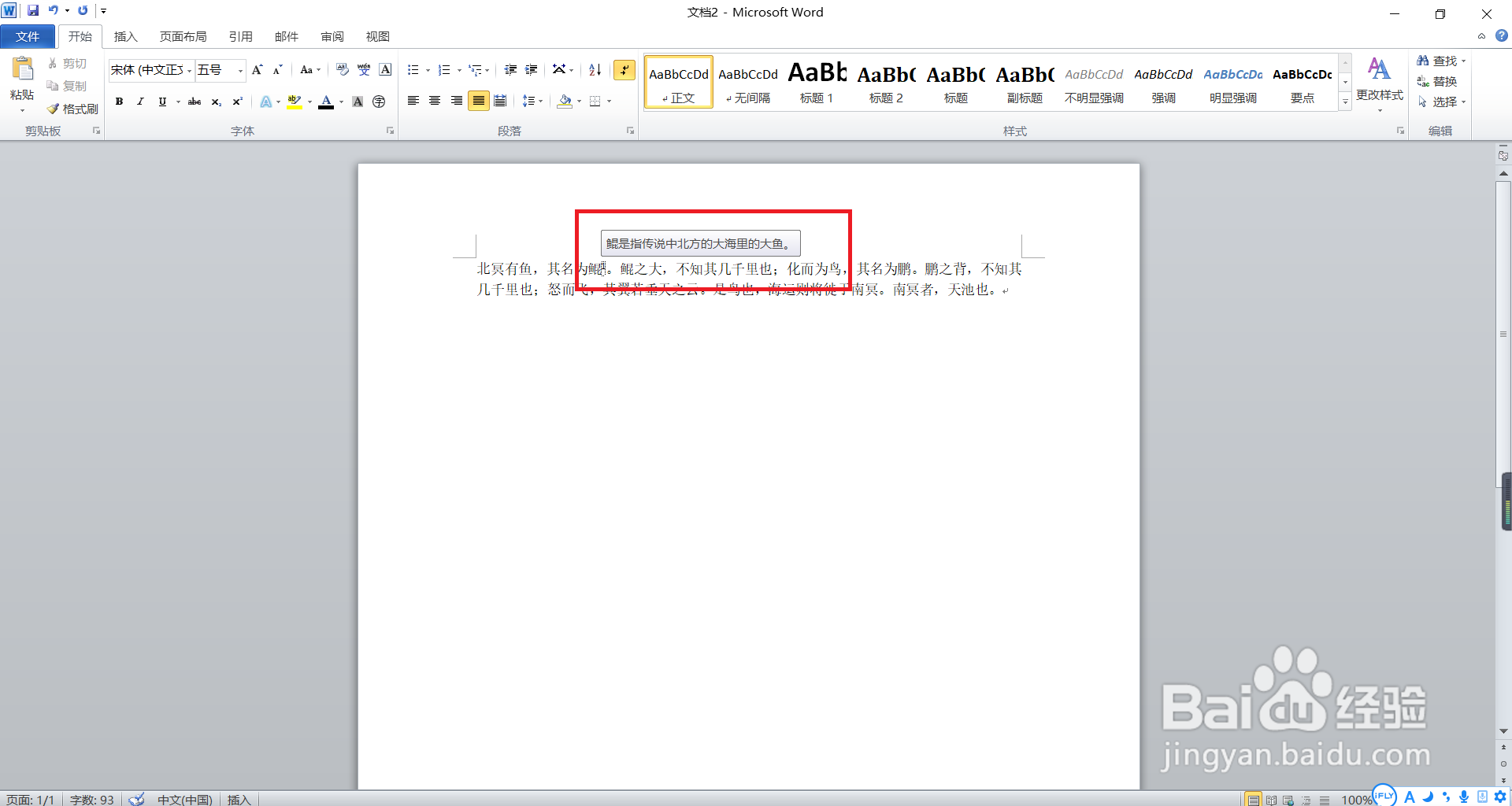This screenshot has width=1512, height=806.
Task: Click Decrease Indent icon
Action: tap(510, 70)
